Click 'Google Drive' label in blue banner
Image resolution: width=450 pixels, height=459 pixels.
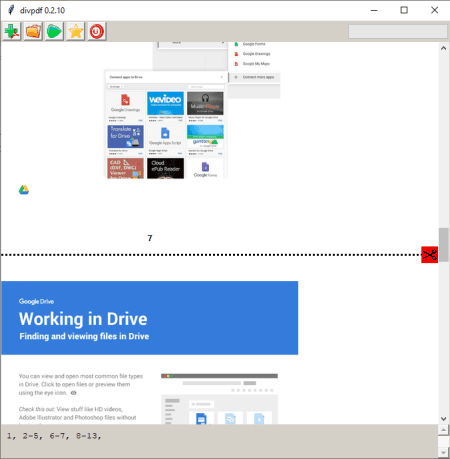pos(36,301)
